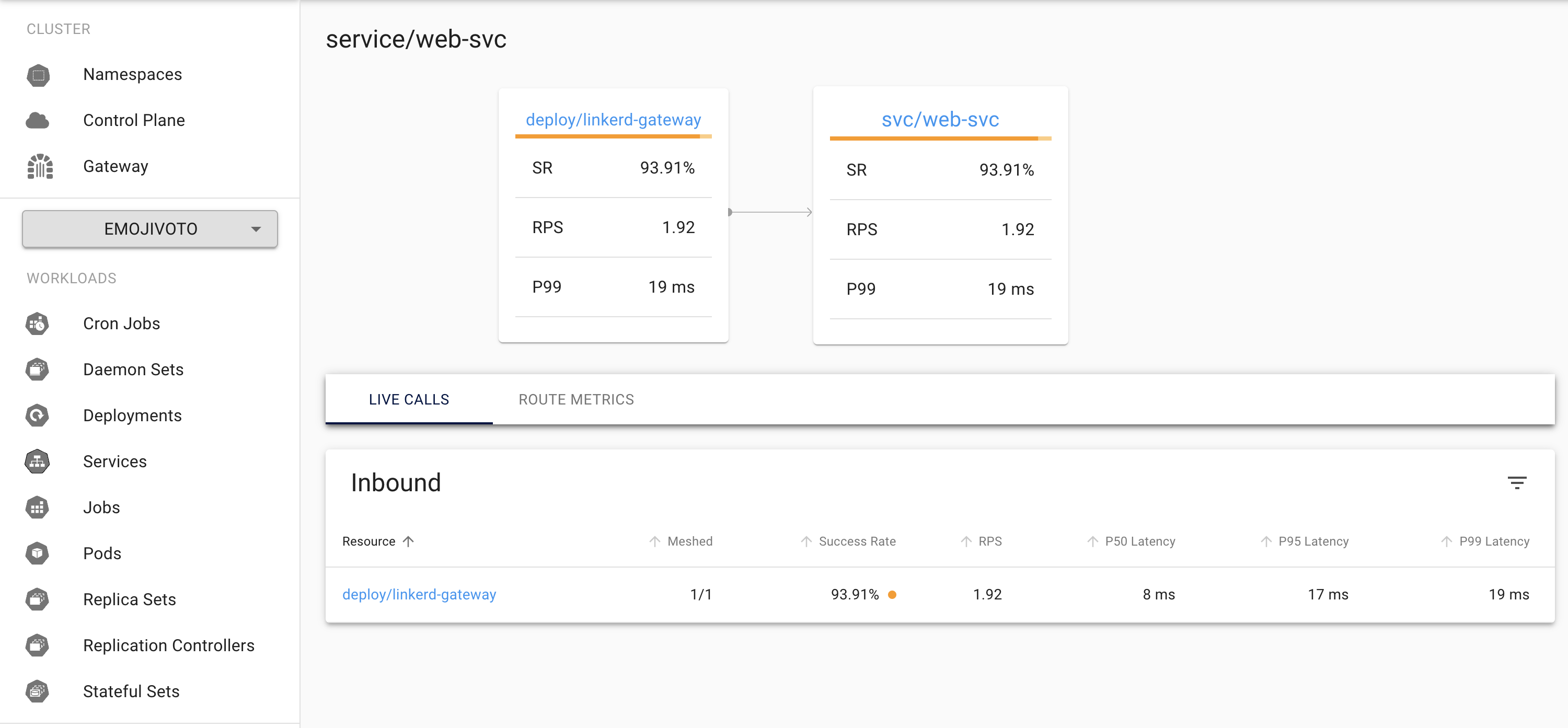
Task: Open deploy/linkerd-gateway link in graph card
Action: tap(614, 120)
